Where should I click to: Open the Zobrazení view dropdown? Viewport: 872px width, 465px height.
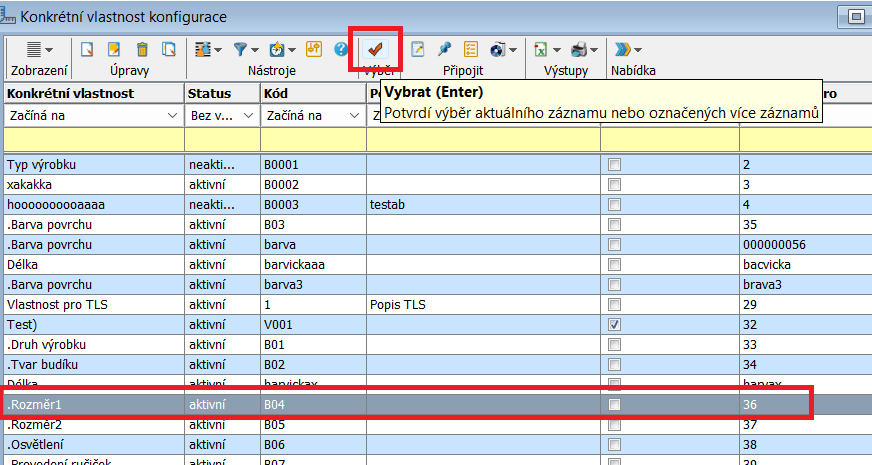pos(39,49)
